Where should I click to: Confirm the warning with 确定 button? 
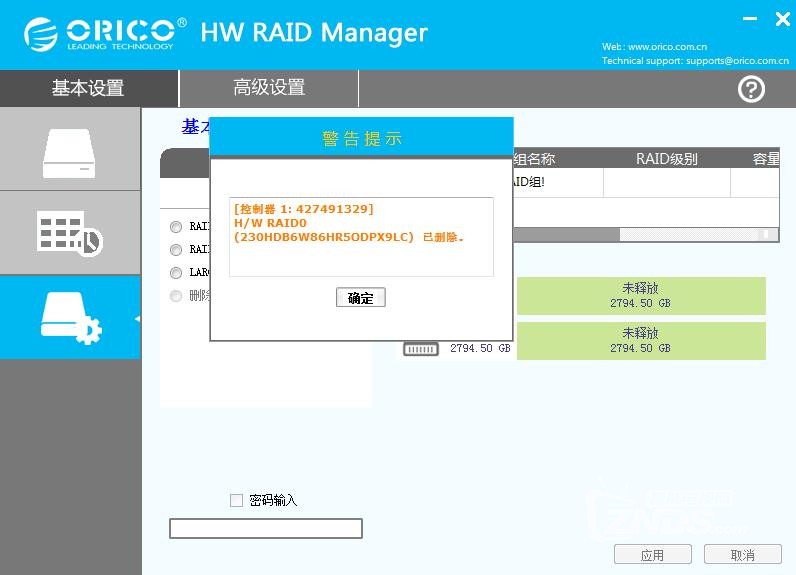click(360, 298)
